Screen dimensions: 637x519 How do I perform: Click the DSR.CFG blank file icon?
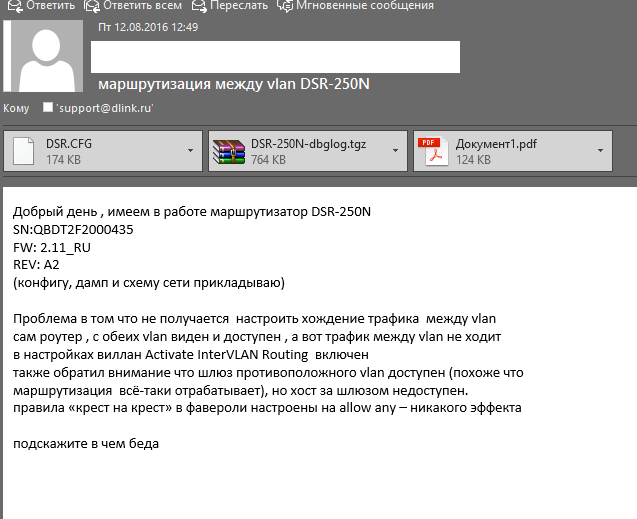point(24,151)
